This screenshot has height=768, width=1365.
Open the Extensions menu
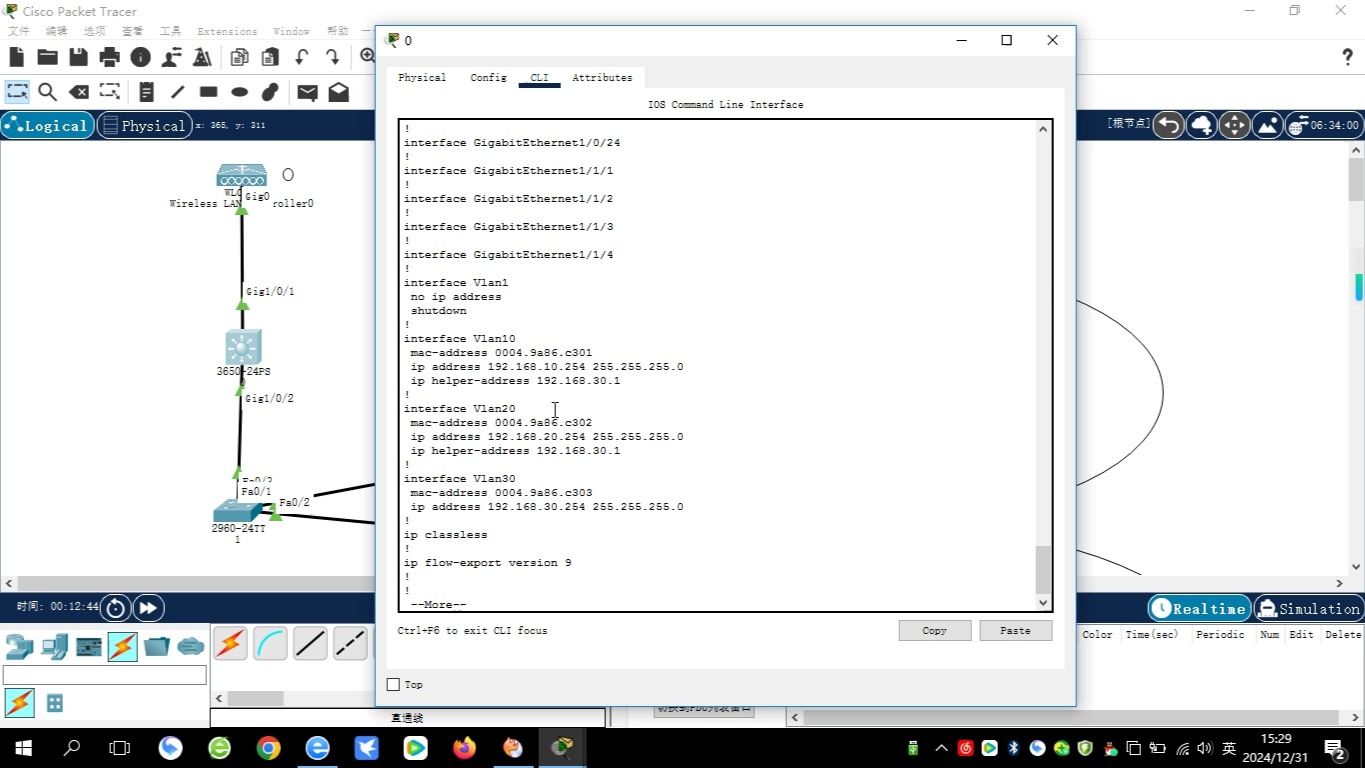point(227,31)
